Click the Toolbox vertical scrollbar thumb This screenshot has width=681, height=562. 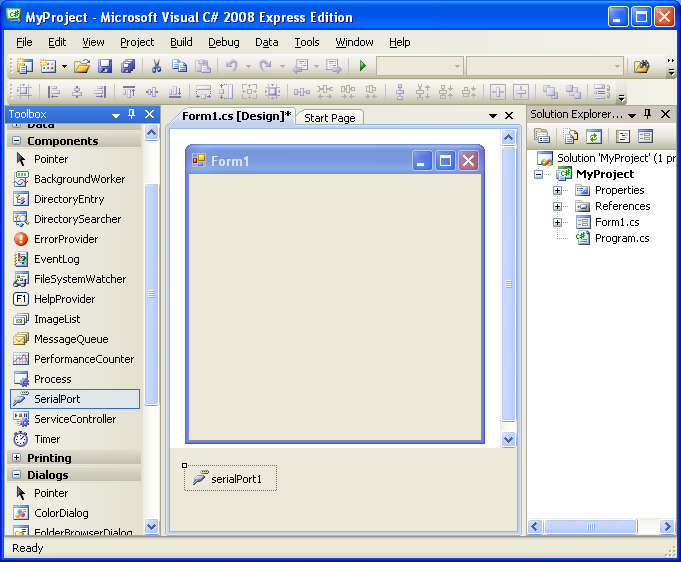(151, 294)
